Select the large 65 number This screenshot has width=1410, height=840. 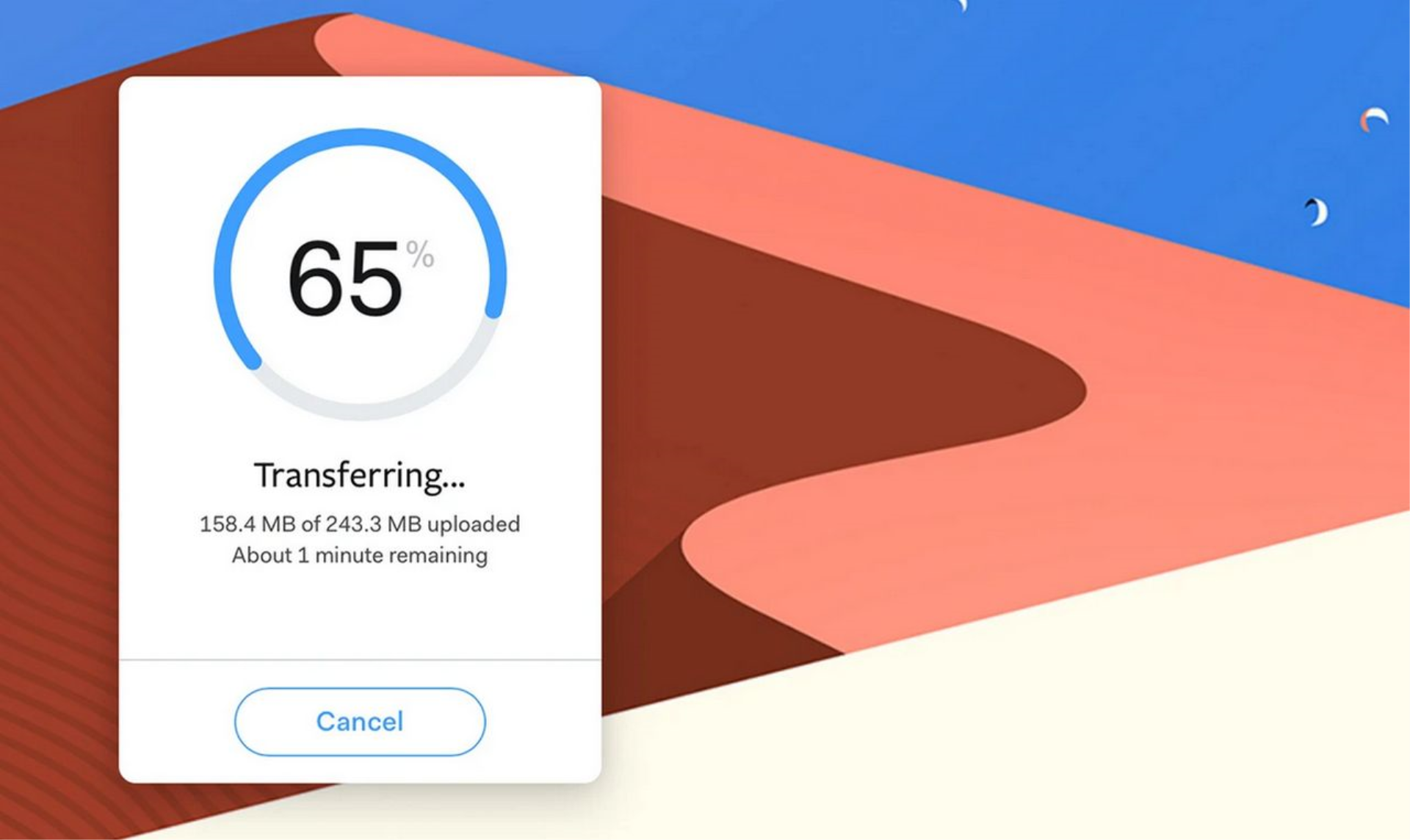(345, 279)
